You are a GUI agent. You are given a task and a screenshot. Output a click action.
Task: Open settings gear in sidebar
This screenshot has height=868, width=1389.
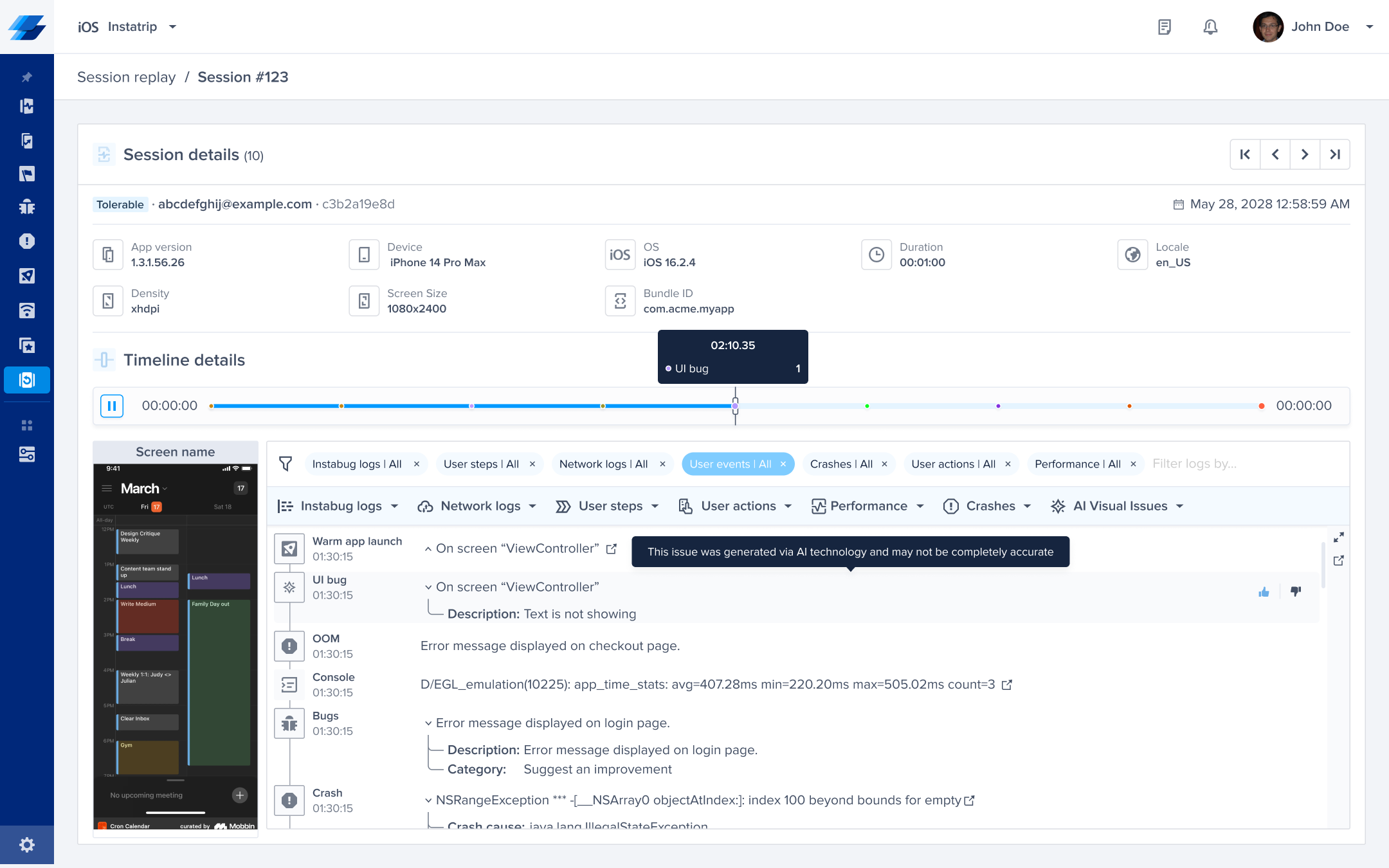(x=27, y=845)
